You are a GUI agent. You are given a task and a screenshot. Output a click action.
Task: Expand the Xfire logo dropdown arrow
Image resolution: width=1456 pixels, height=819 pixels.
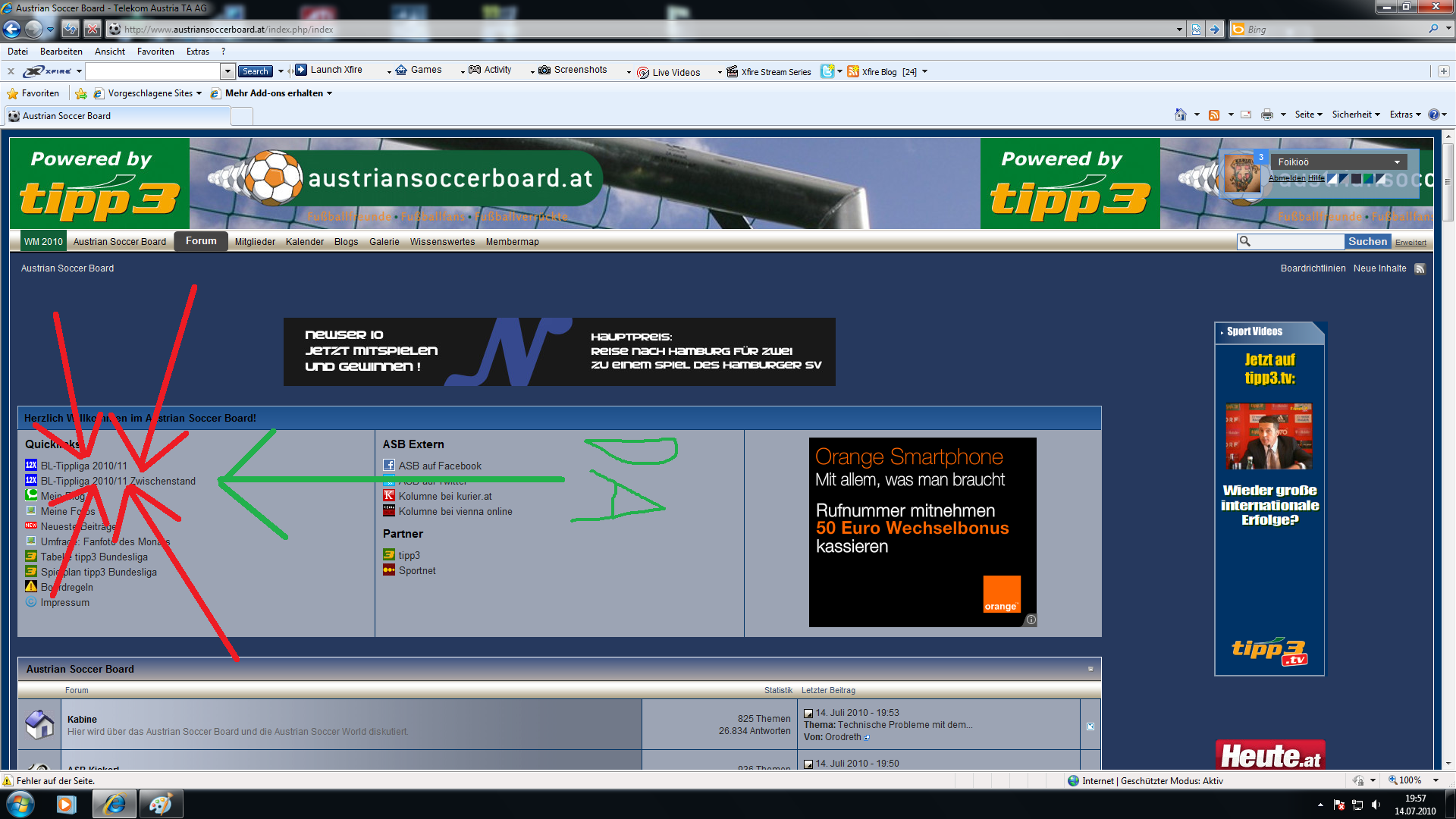79,71
